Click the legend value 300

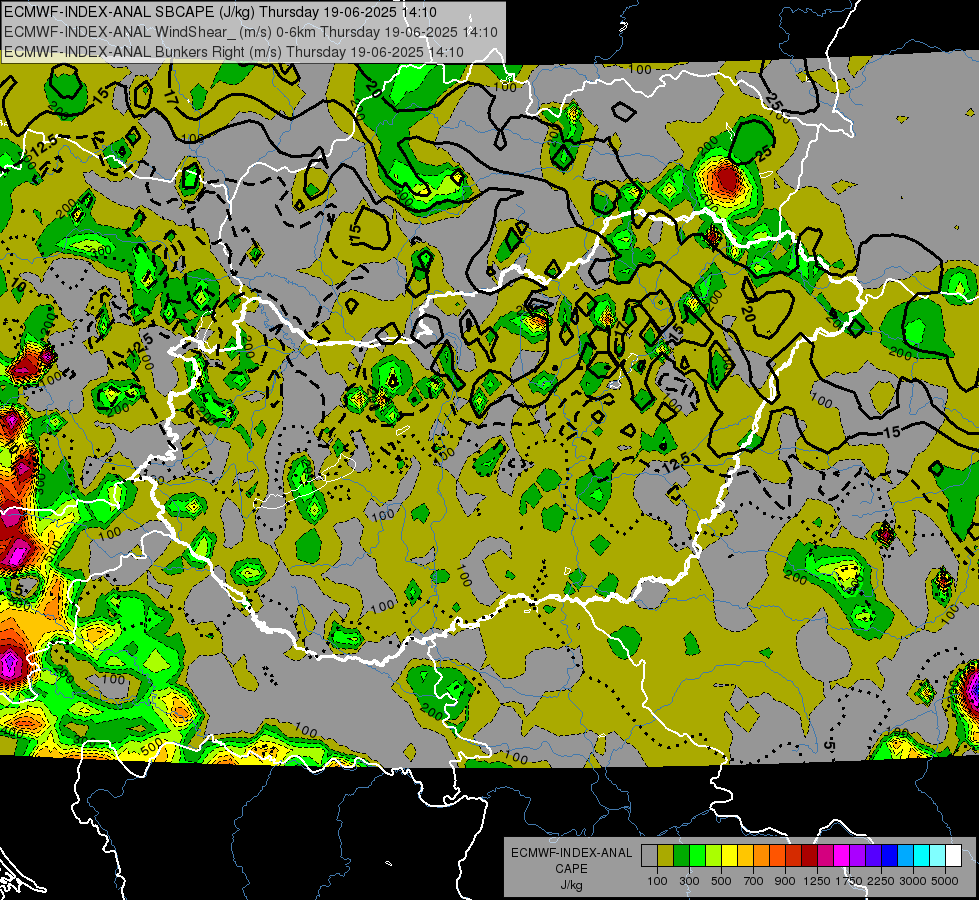(689, 881)
